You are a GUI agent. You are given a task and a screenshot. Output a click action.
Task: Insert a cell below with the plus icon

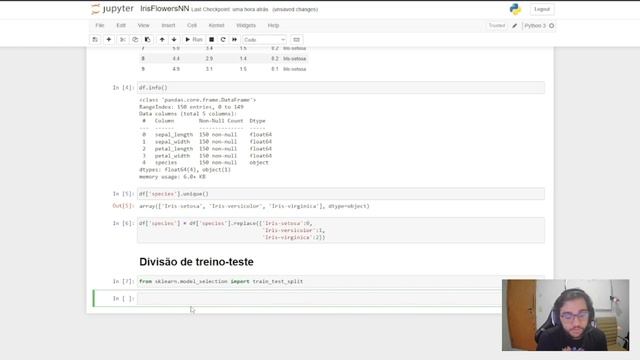(x=109, y=40)
